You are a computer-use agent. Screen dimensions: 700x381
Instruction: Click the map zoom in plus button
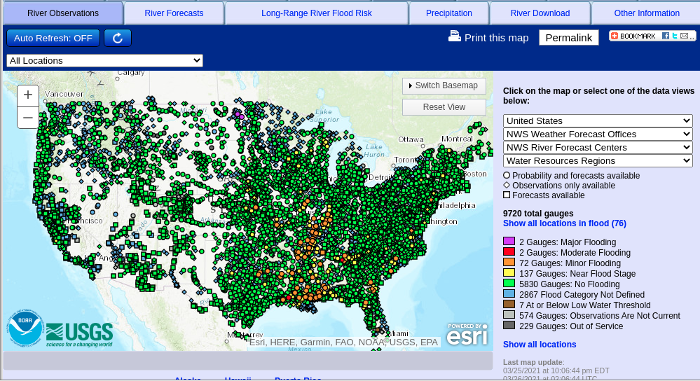[28, 95]
